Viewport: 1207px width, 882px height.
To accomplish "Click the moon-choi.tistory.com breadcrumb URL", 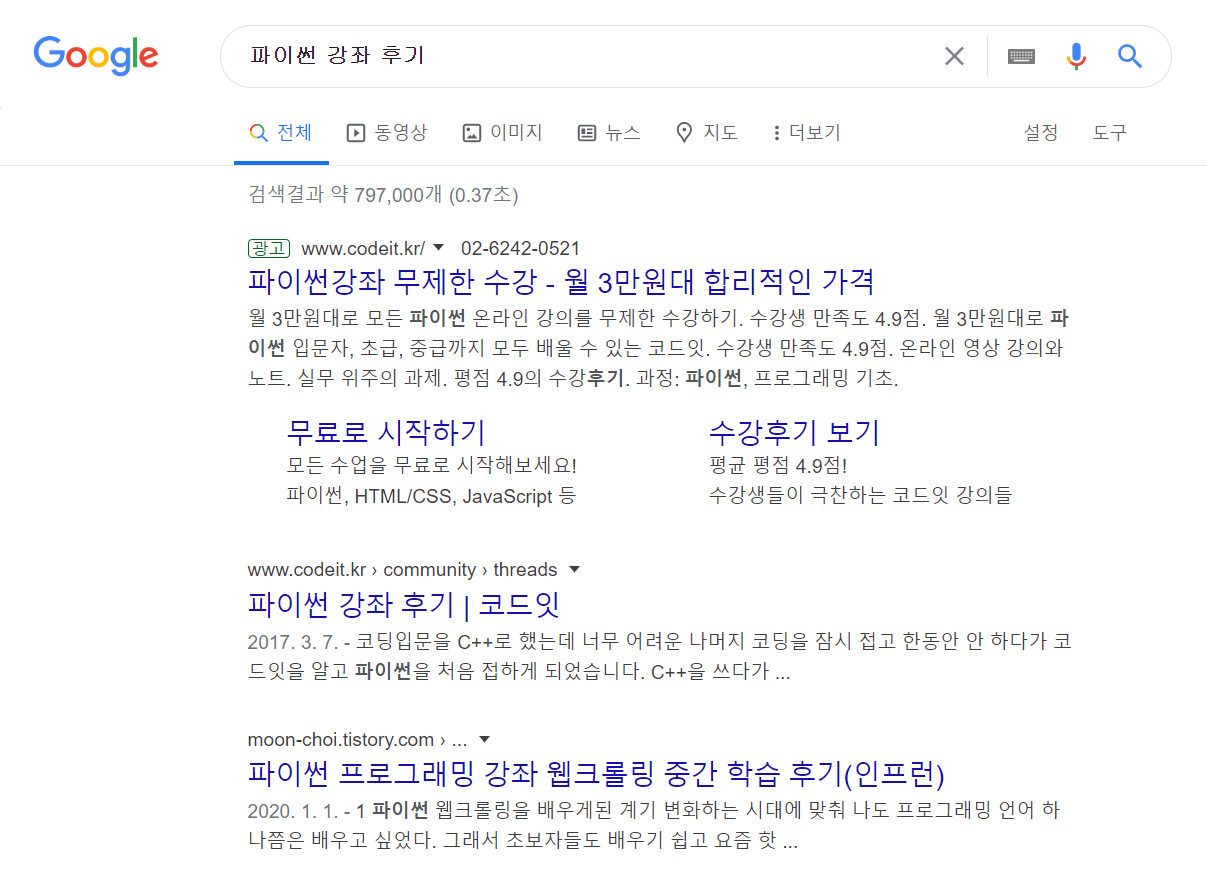I will tap(358, 740).
